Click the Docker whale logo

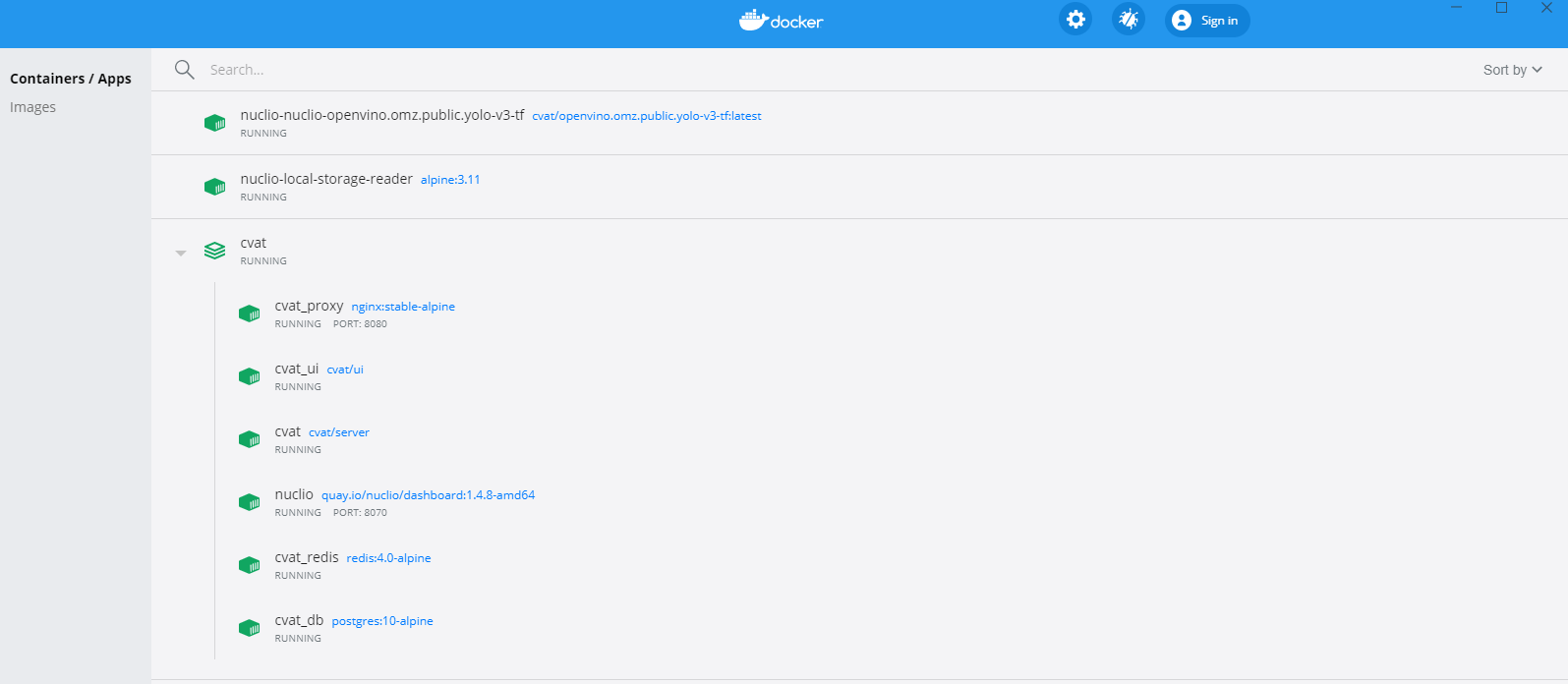click(x=782, y=21)
